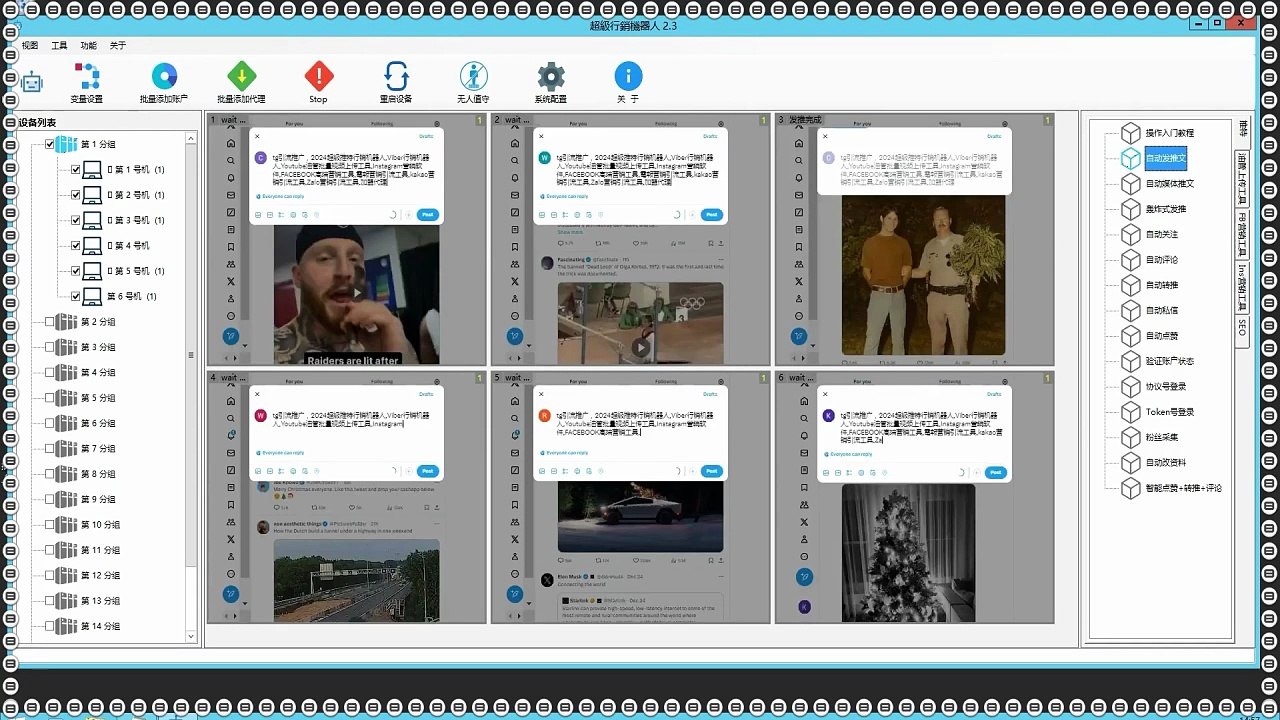
Task: Select the 第 12 分组 row
Action: click(100, 575)
